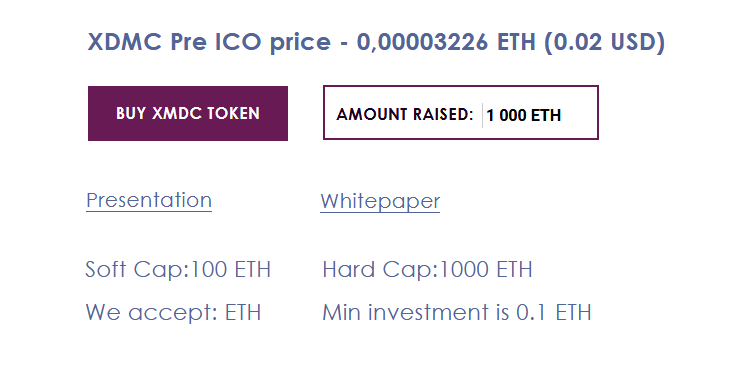Click the 0,00003226 ETH price value
The height and width of the screenshot is (384, 754).
pyautogui.click(x=446, y=42)
